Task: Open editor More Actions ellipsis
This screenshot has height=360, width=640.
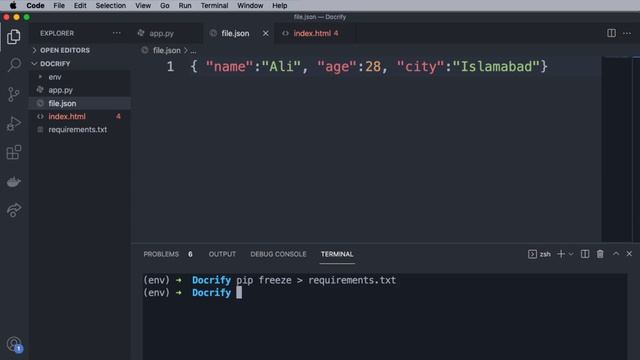Action: pyautogui.click(x=627, y=33)
